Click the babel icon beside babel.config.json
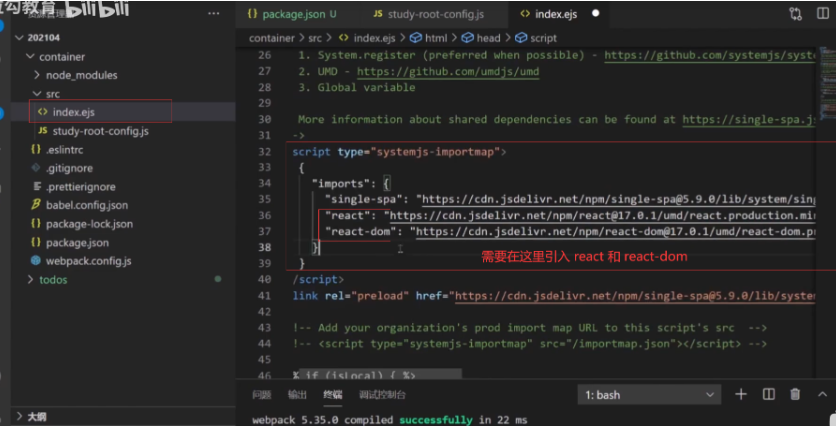Screen dimensions: 836x428 [36, 205]
